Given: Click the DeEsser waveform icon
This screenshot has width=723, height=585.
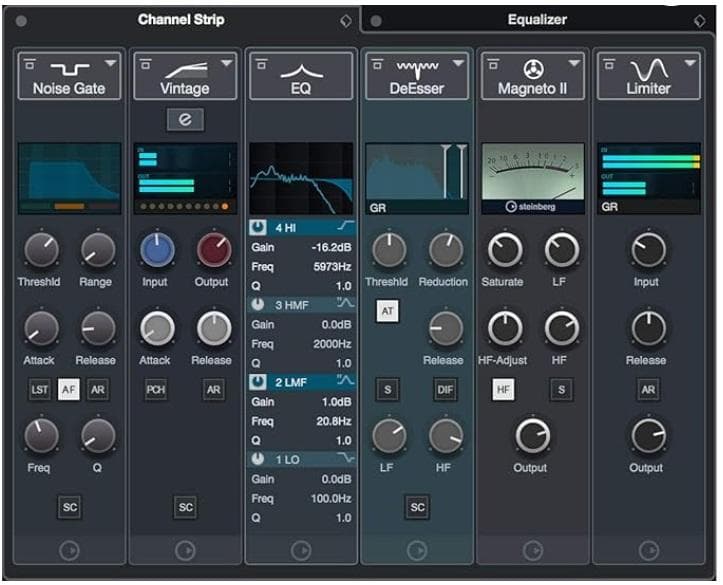Looking at the screenshot, I should (x=417, y=69).
